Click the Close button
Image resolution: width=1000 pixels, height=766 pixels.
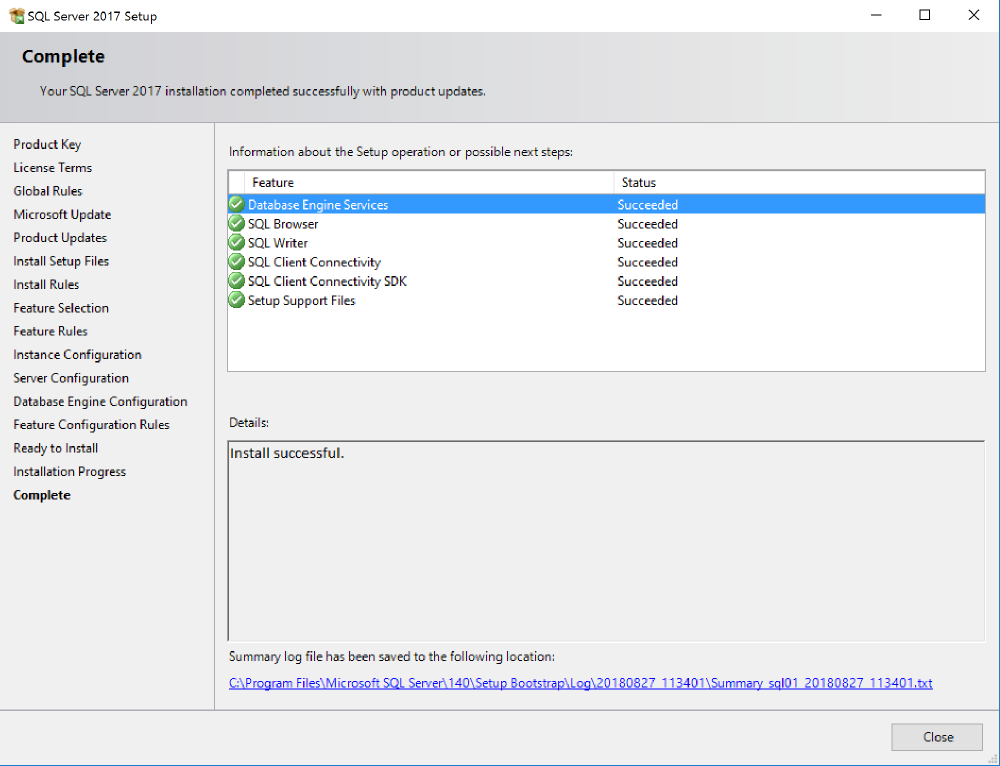937,737
